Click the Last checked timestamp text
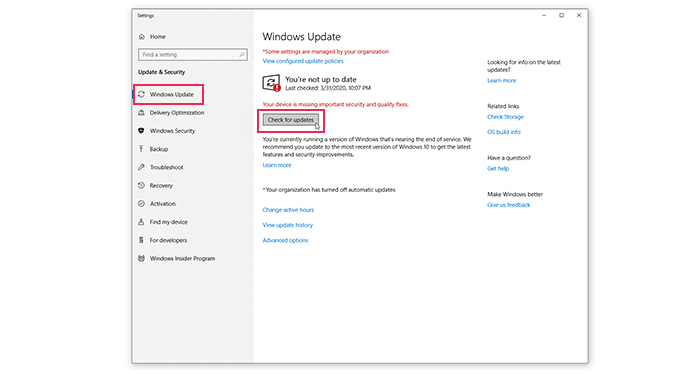Image resolution: width=700 pixels, height=374 pixels. click(x=328, y=88)
